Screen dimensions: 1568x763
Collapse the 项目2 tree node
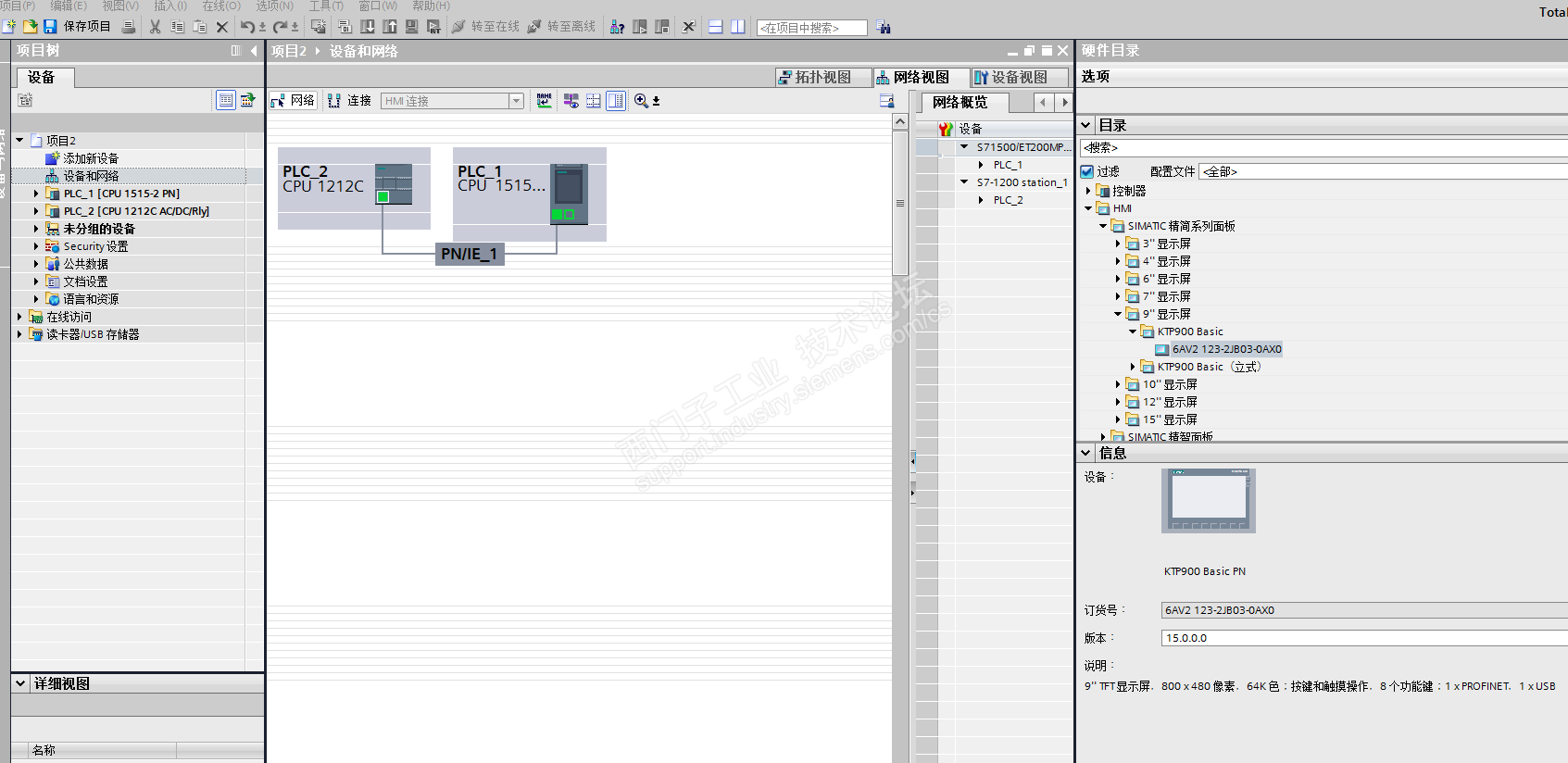[x=19, y=141]
